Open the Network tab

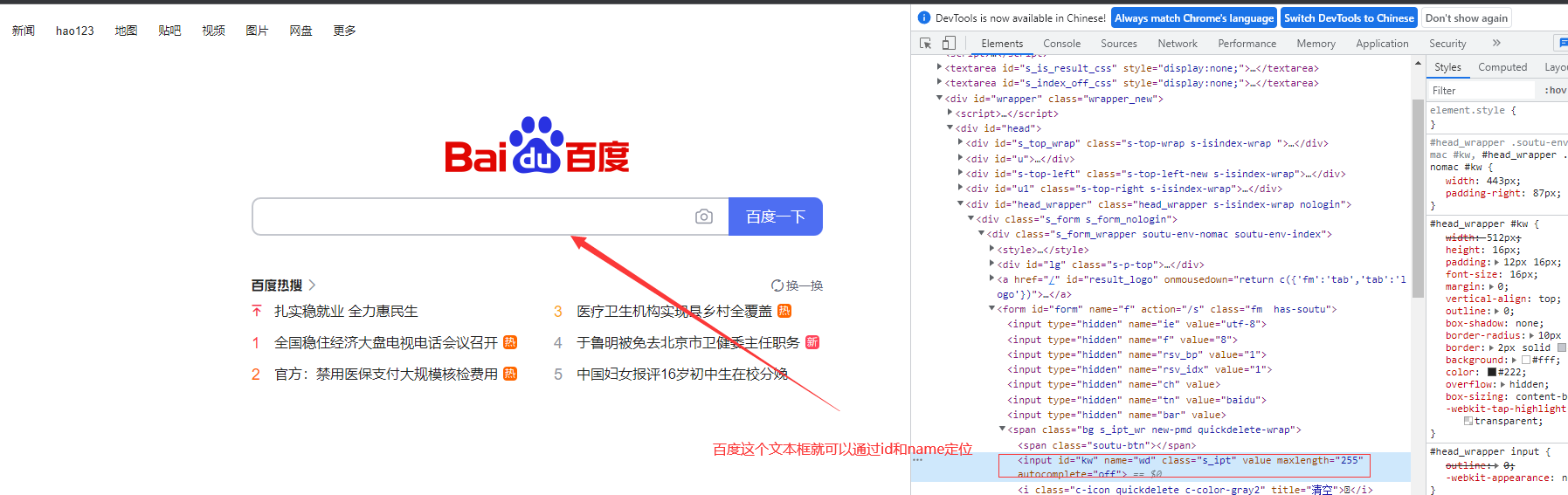(x=1178, y=44)
